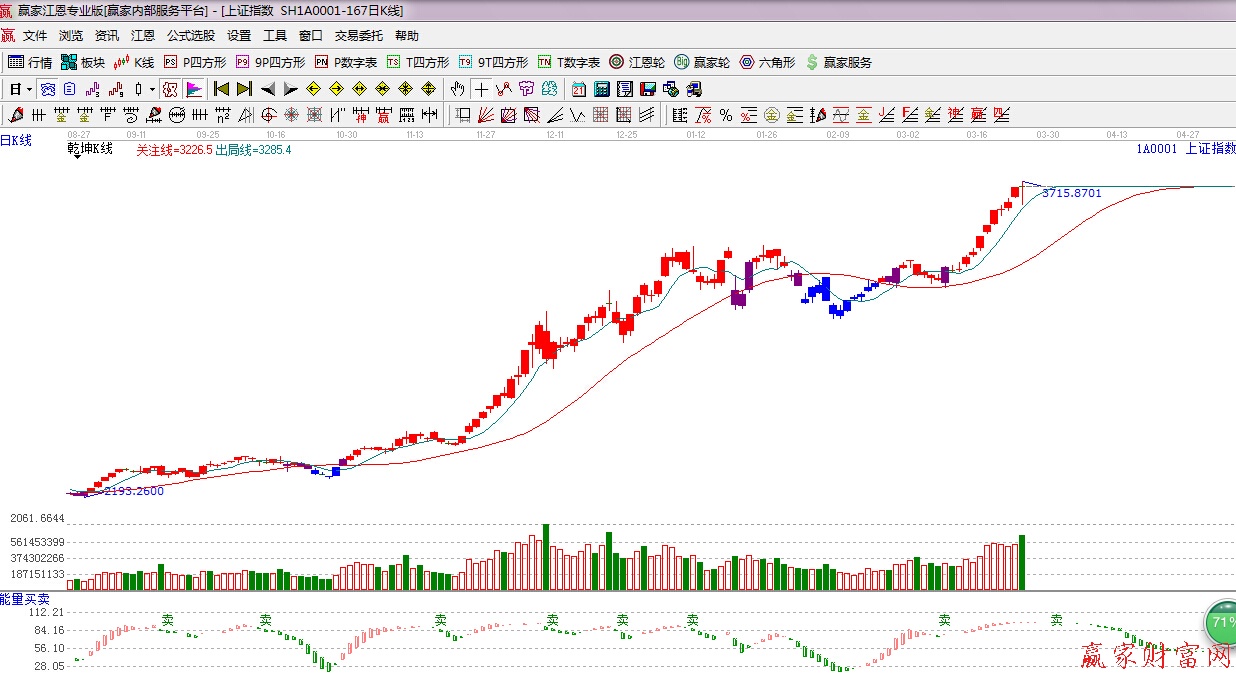The height and width of the screenshot is (680, 1236).
Task: Select the hand pan tool
Action: [x=458, y=89]
